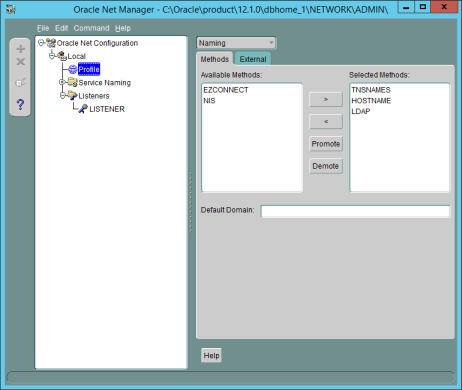Switch to the External tab

click(253, 59)
